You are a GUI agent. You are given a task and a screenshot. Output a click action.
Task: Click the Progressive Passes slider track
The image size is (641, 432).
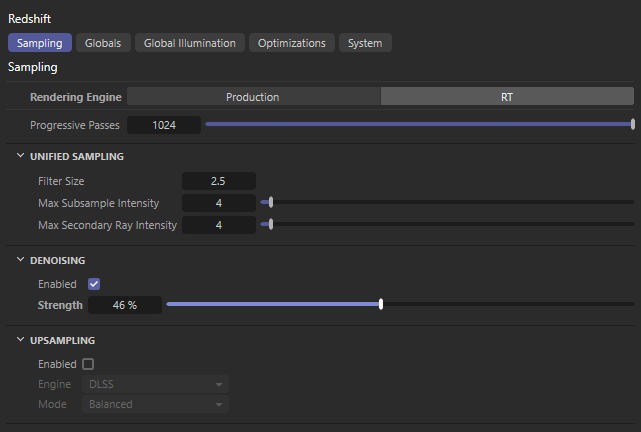pyautogui.click(x=420, y=125)
